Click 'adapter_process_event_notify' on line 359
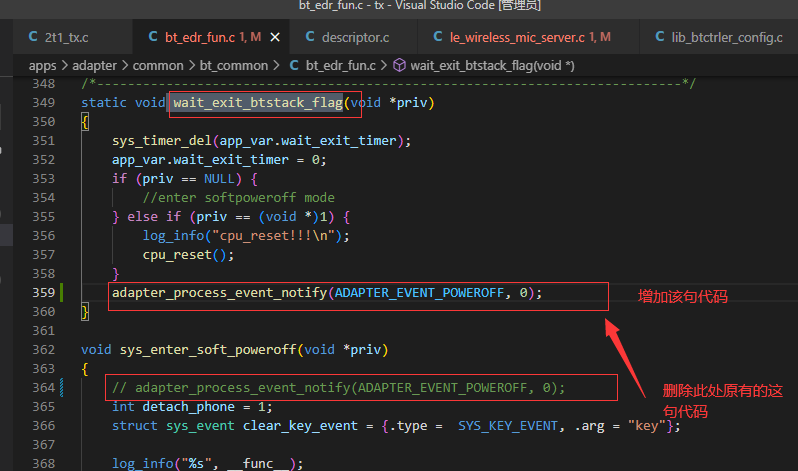The width and height of the screenshot is (798, 471). [219, 293]
